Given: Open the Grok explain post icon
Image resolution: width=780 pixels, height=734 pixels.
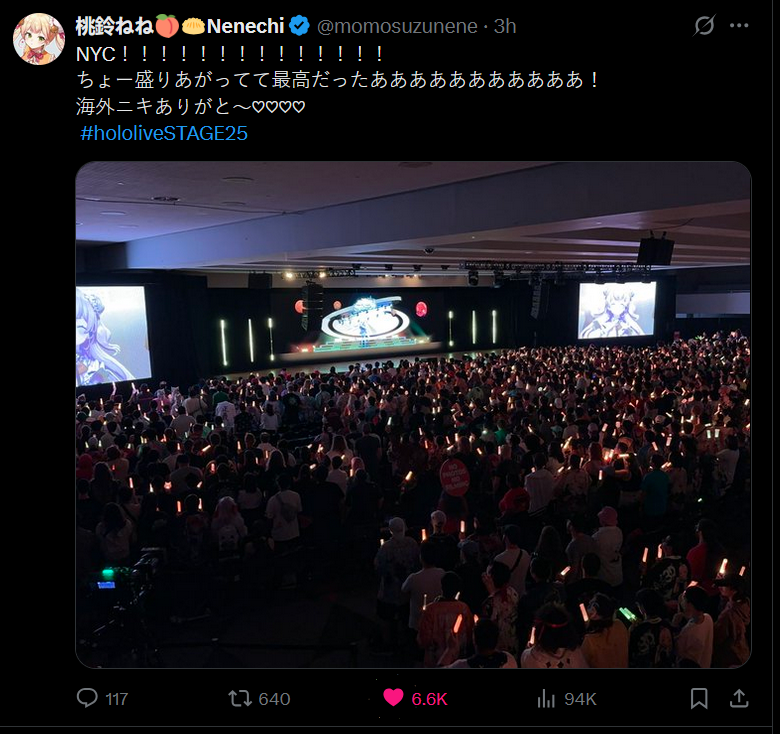Looking at the screenshot, I should 704,26.
